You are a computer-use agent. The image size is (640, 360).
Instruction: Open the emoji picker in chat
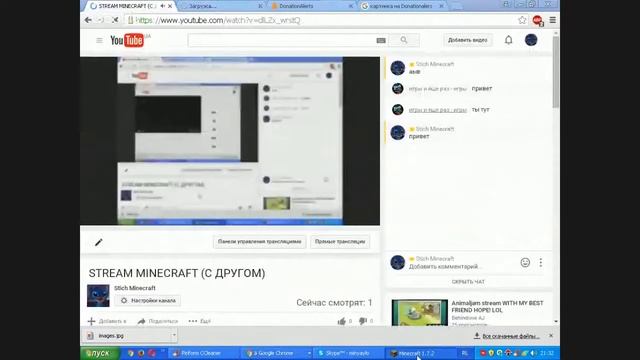pyautogui.click(x=525, y=262)
